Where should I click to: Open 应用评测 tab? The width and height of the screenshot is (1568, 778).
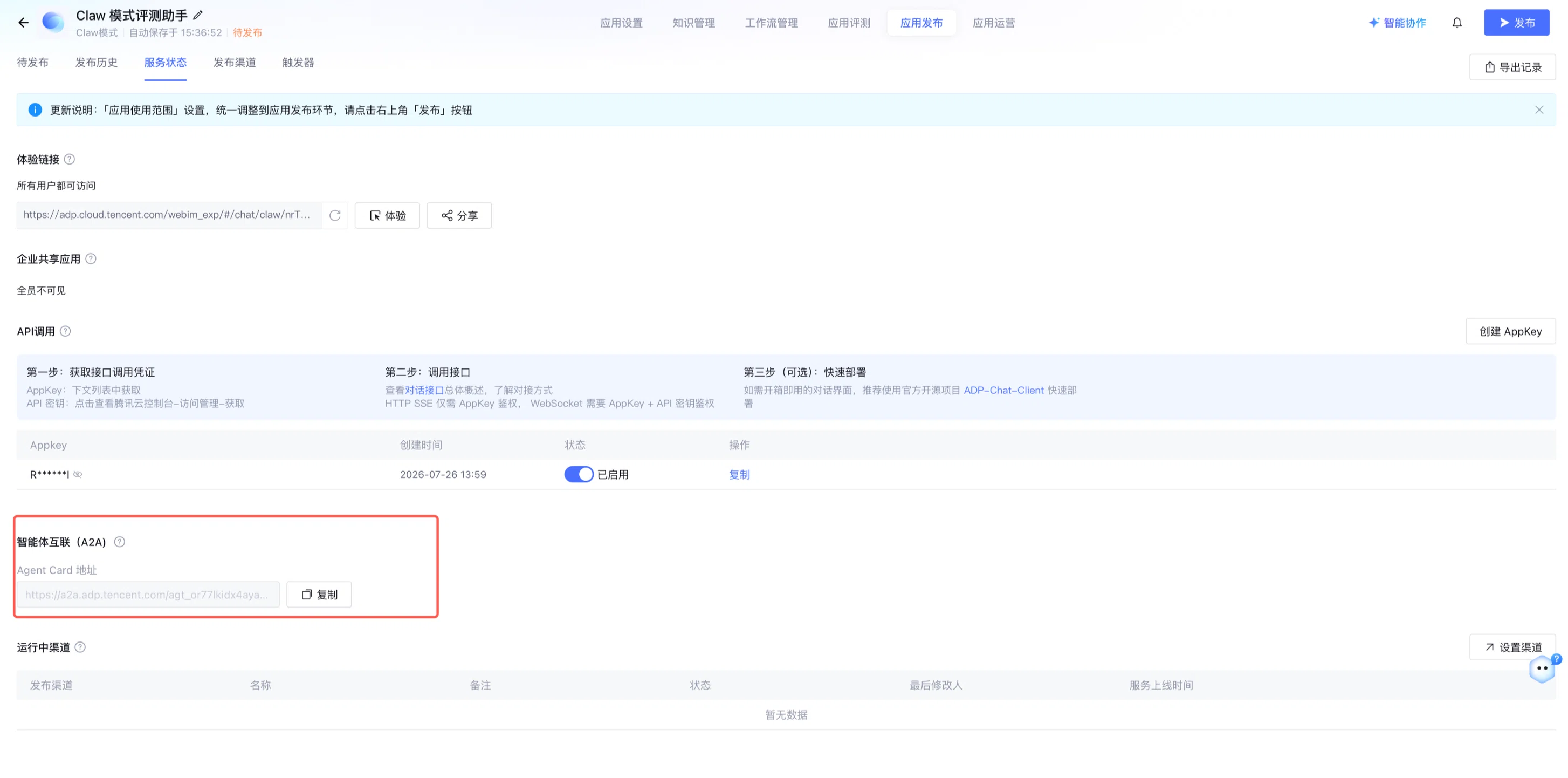[849, 23]
